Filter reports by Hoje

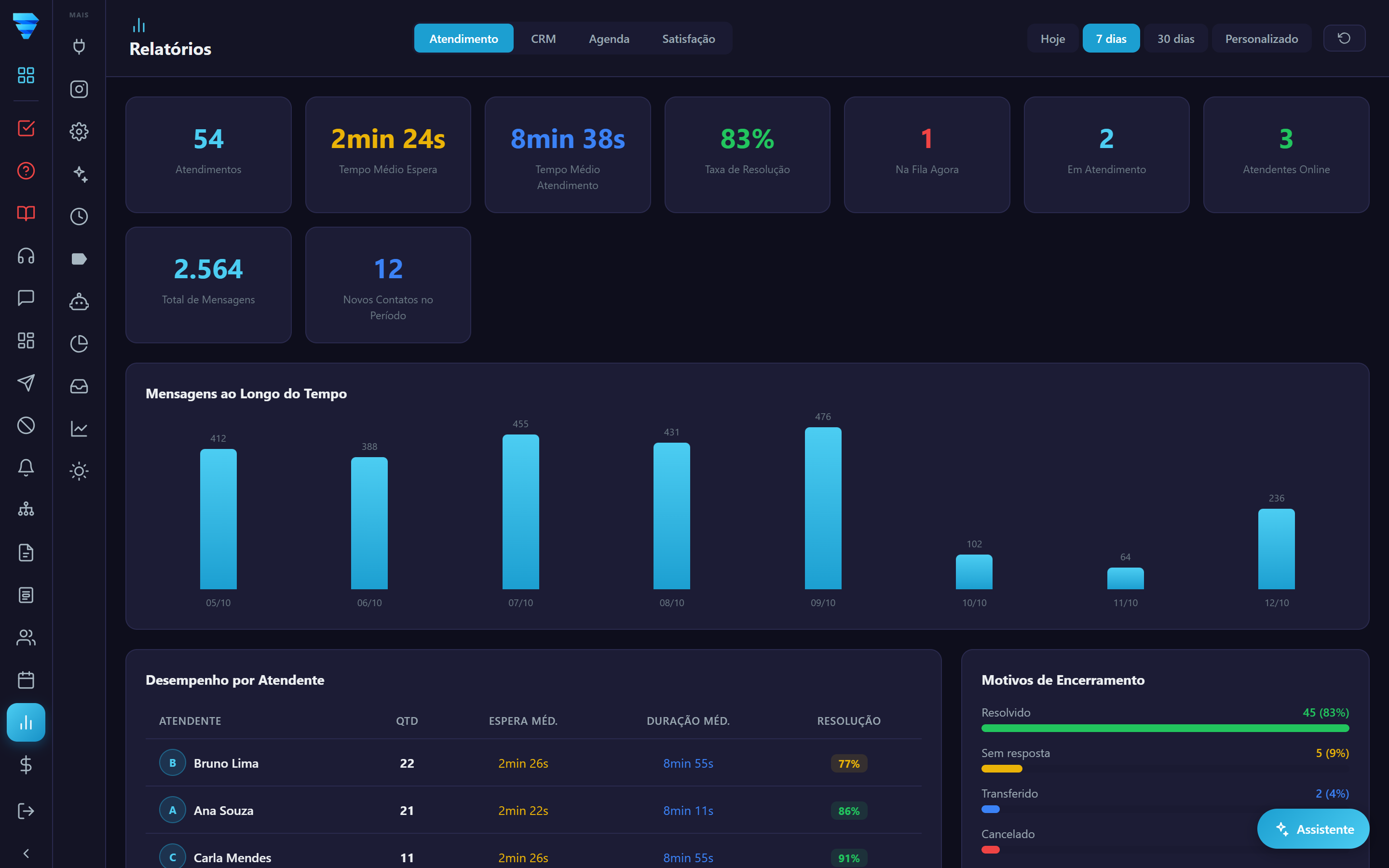point(1053,39)
